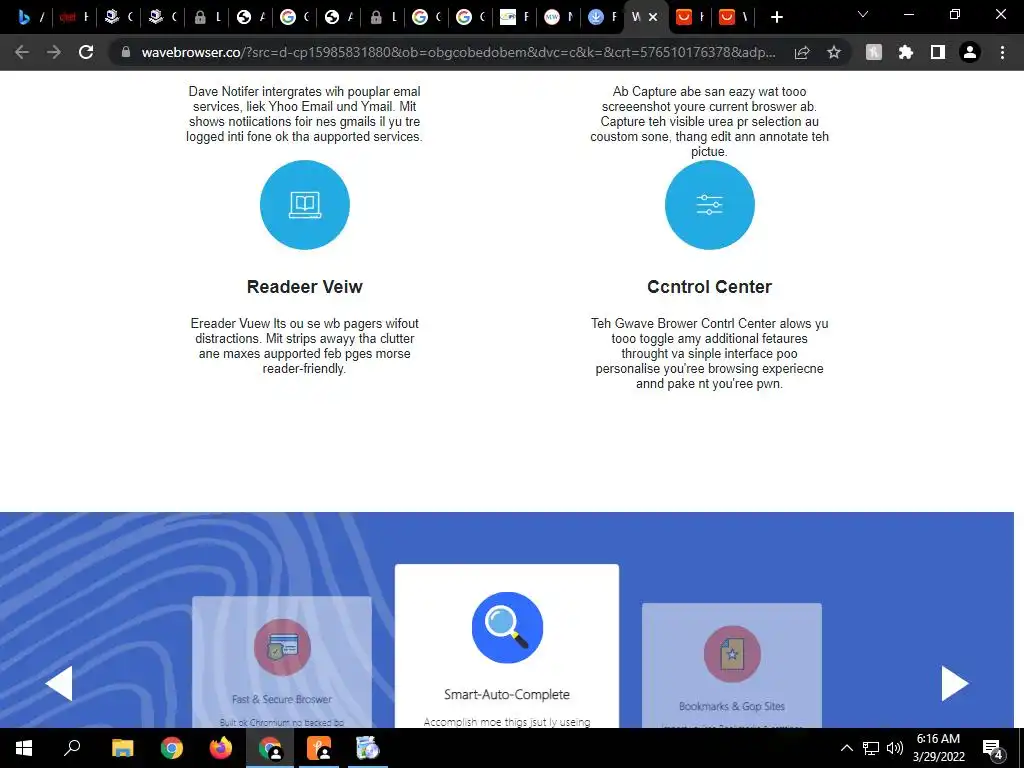Open the Windows Start menu
The height and width of the screenshot is (768, 1024).
pyautogui.click(x=24, y=748)
